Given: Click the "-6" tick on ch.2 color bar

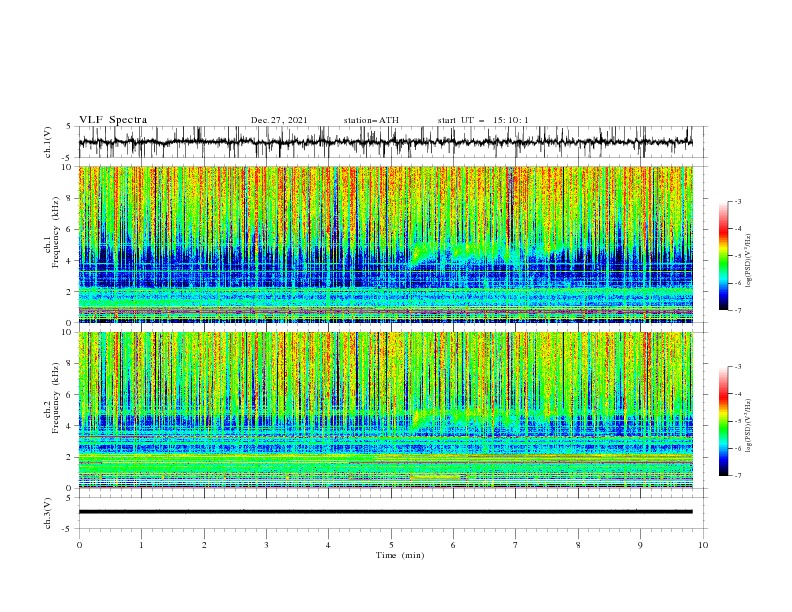Looking at the screenshot, I should 737,448.
